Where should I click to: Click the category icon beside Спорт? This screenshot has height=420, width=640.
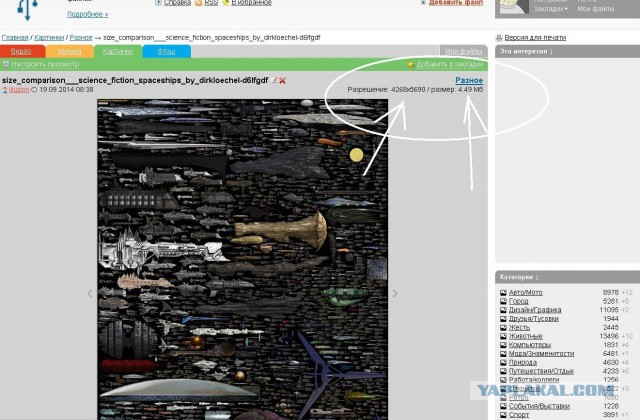click(503, 415)
